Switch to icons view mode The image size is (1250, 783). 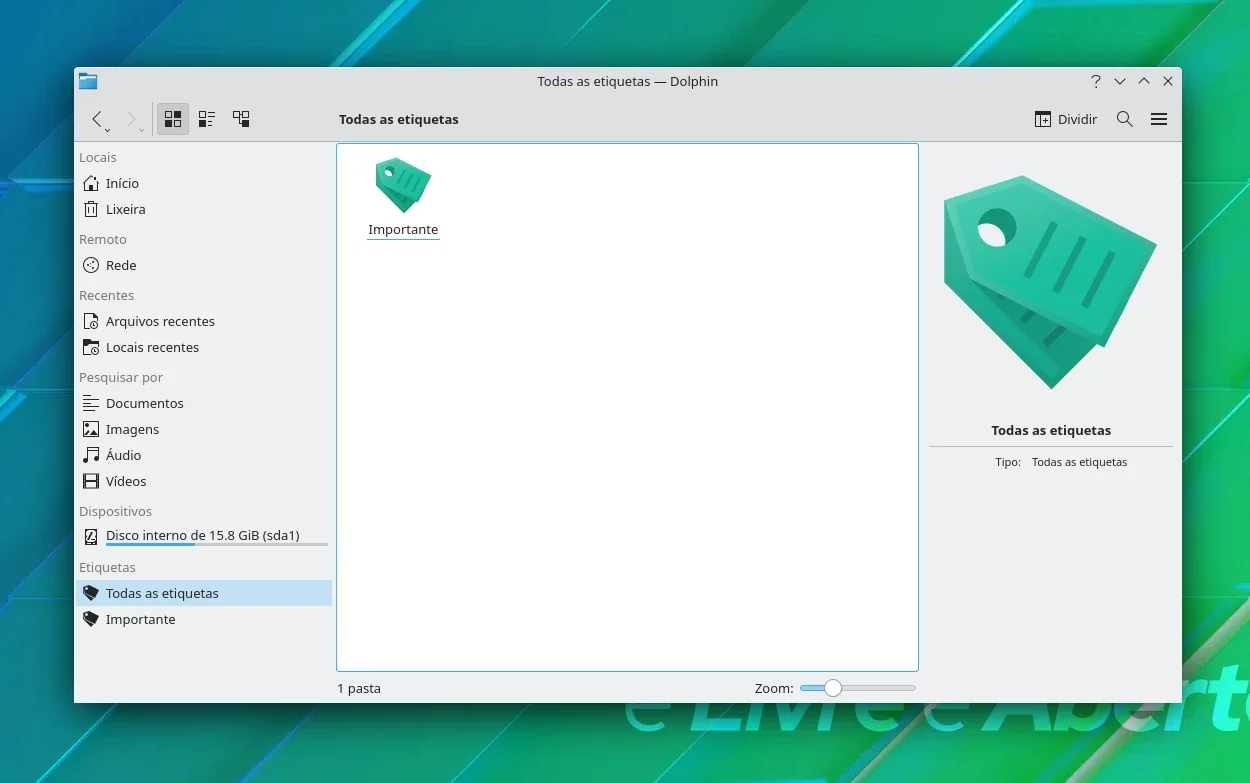[x=173, y=119]
